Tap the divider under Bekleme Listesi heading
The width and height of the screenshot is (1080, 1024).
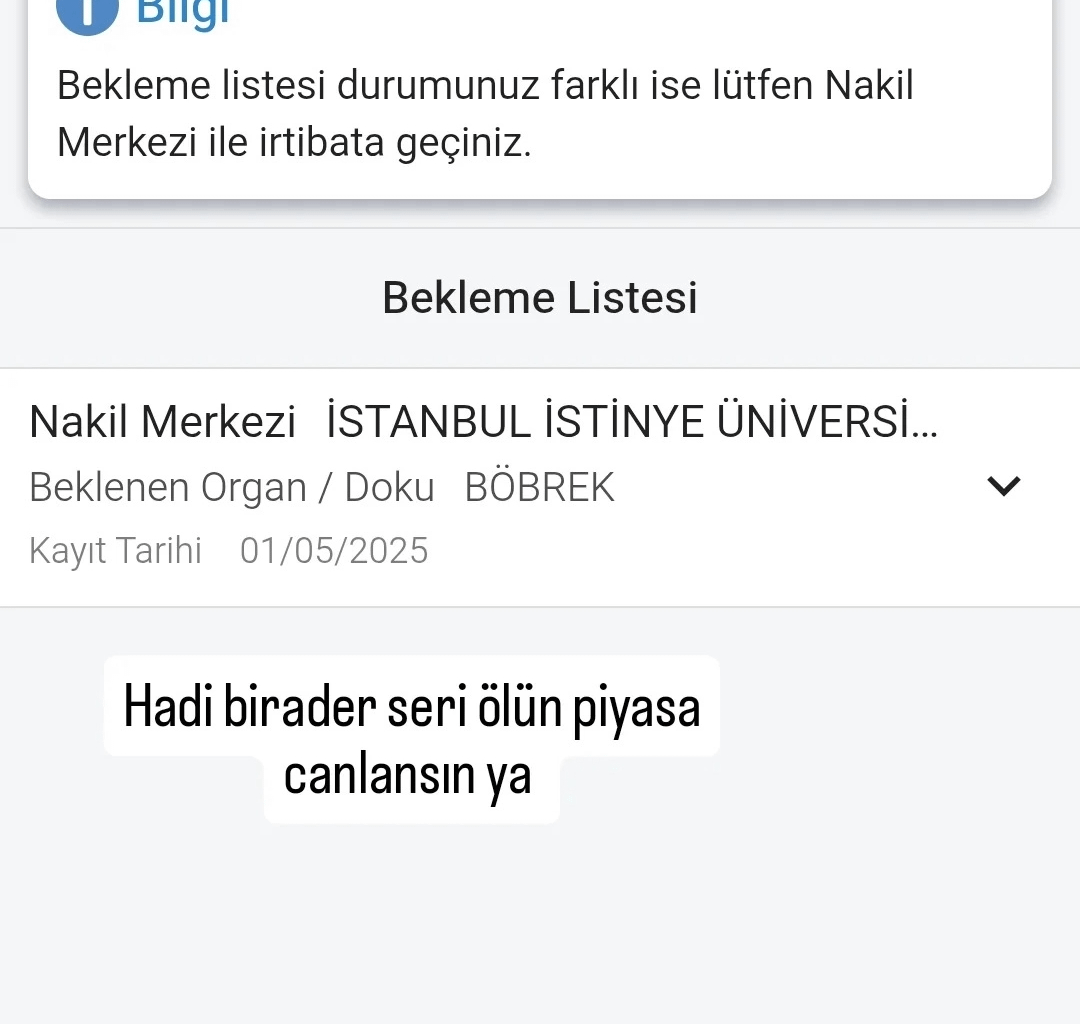[x=540, y=365]
